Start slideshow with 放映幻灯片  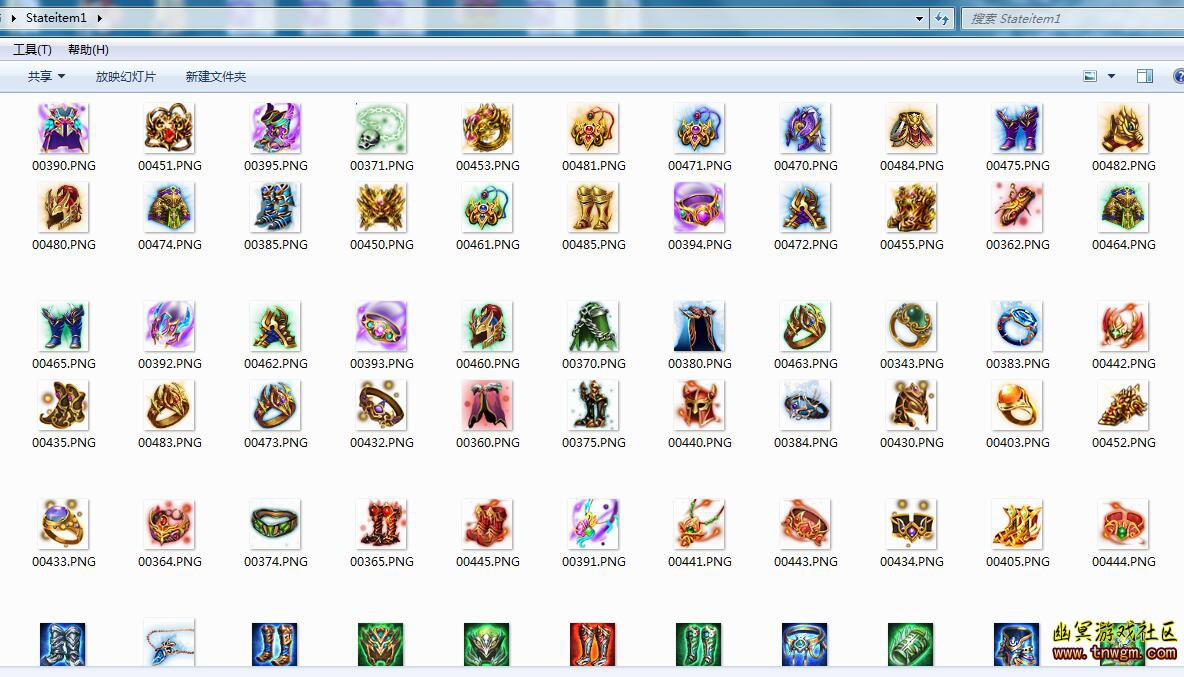coord(125,76)
